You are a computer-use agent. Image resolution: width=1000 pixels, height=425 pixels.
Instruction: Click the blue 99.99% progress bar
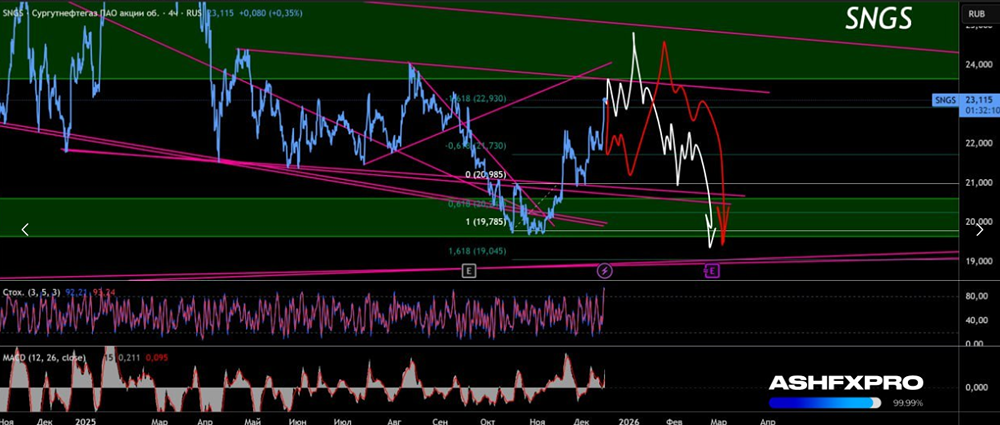point(825,403)
